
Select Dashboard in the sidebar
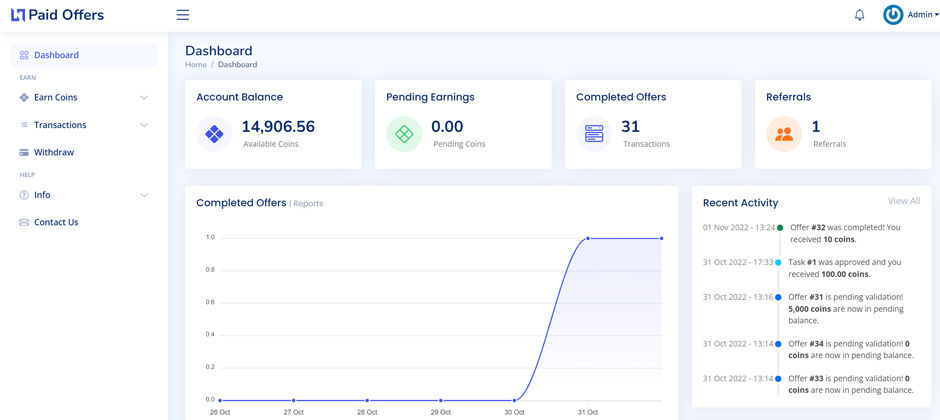pos(56,55)
